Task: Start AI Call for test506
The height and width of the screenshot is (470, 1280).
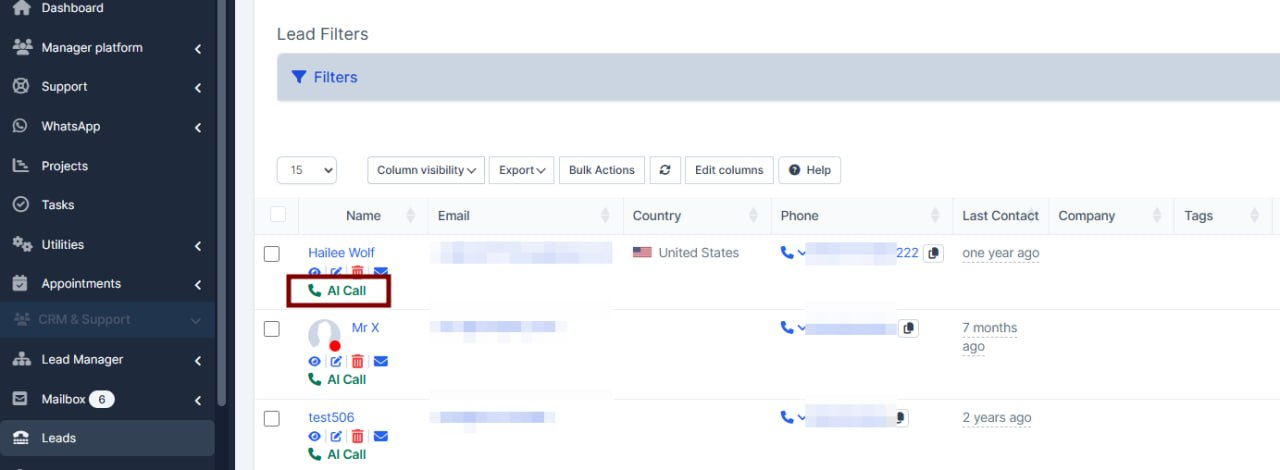Action: [x=337, y=454]
